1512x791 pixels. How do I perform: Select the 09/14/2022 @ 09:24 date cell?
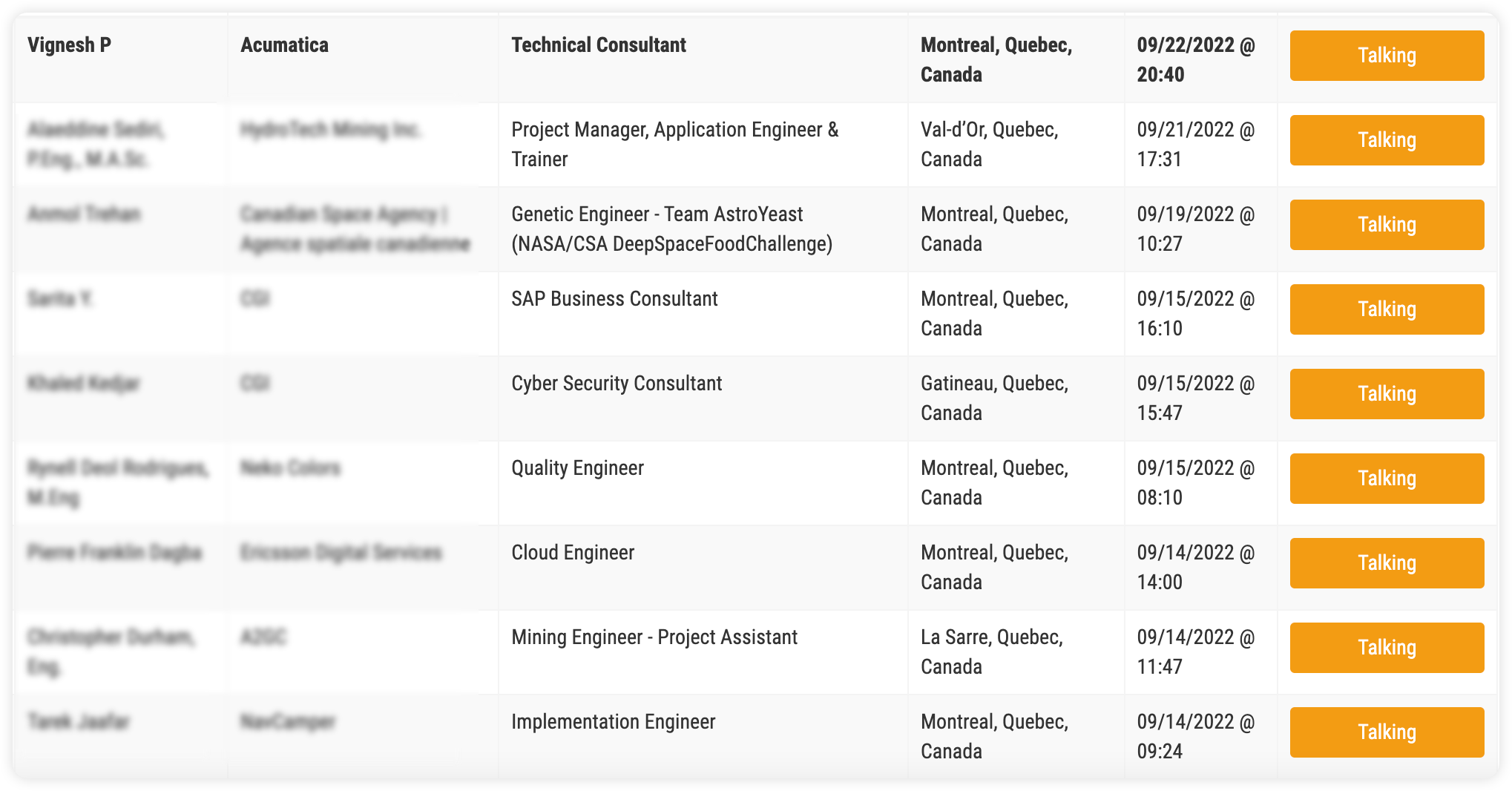click(1195, 736)
